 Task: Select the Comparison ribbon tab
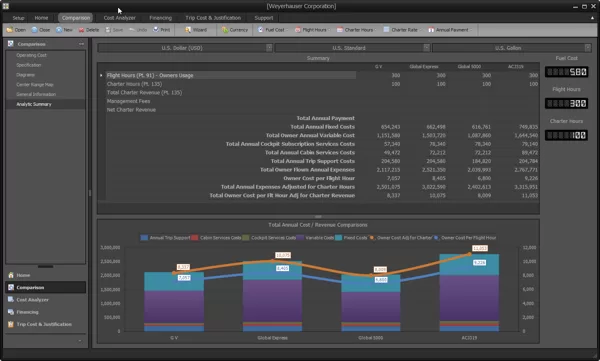tap(76, 18)
